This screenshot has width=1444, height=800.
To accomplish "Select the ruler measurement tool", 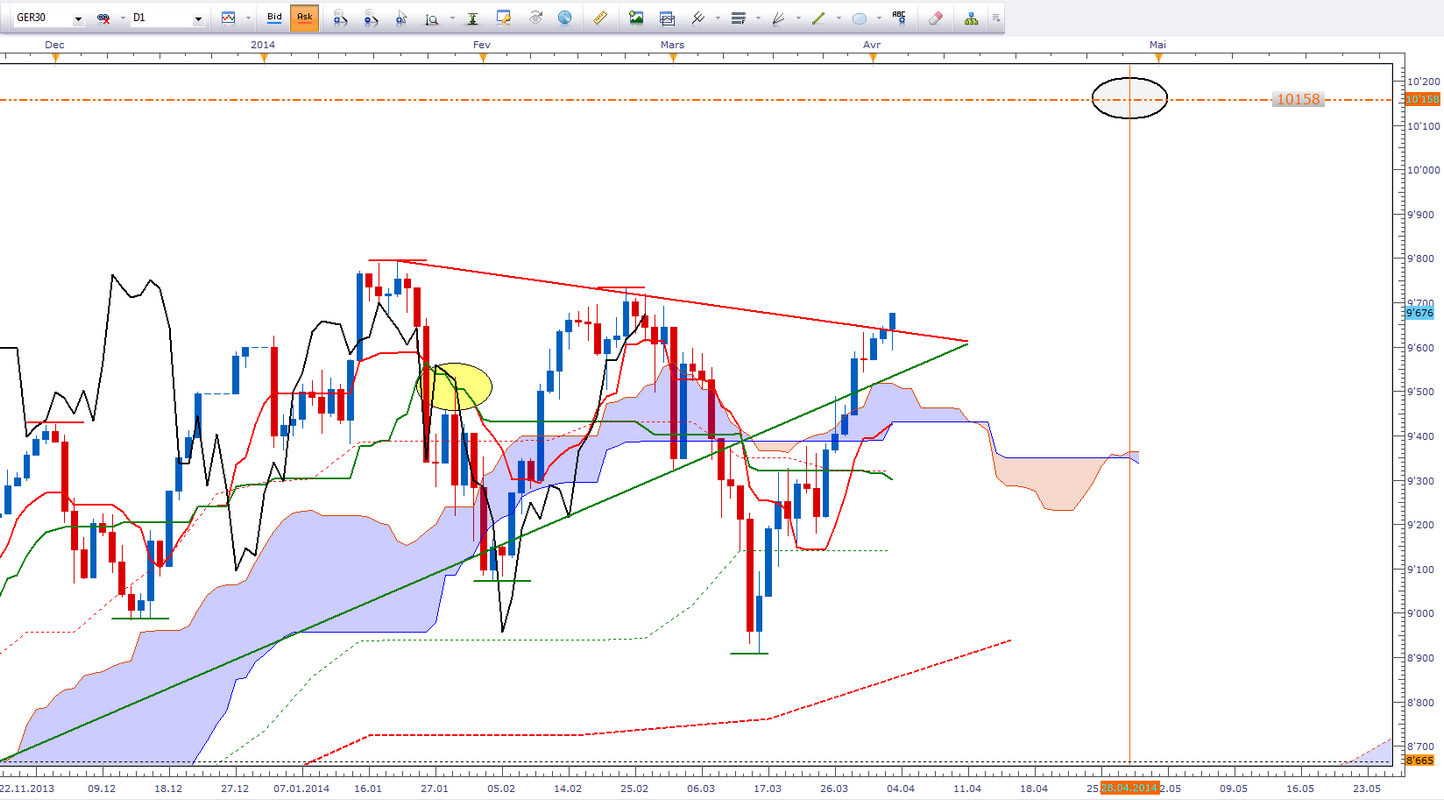I will point(600,18).
